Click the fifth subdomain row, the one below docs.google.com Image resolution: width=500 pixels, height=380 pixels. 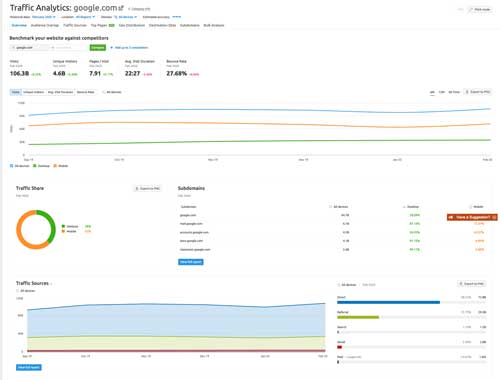332,249
